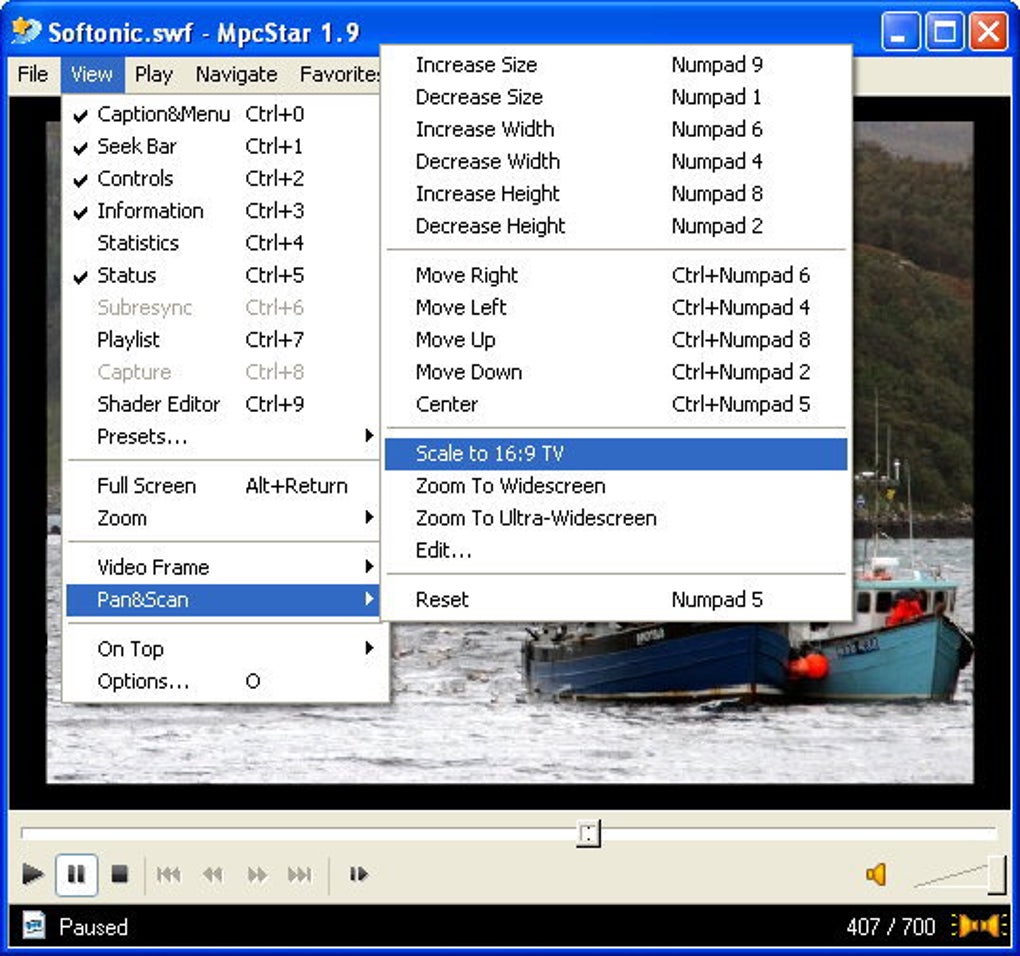Select Decrease Size
The image size is (1020, 956).
(616, 97)
